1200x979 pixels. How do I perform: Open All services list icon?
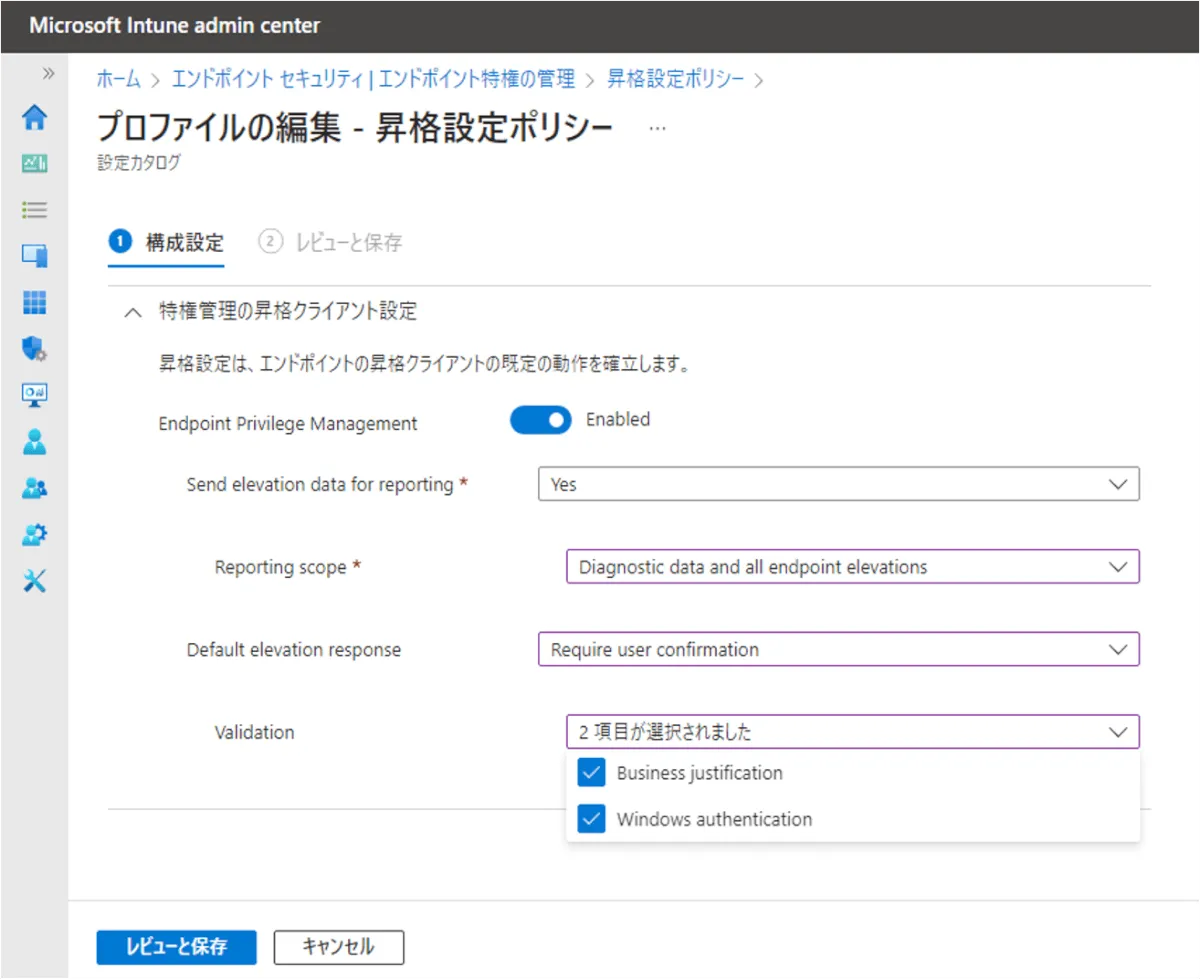click(35, 210)
